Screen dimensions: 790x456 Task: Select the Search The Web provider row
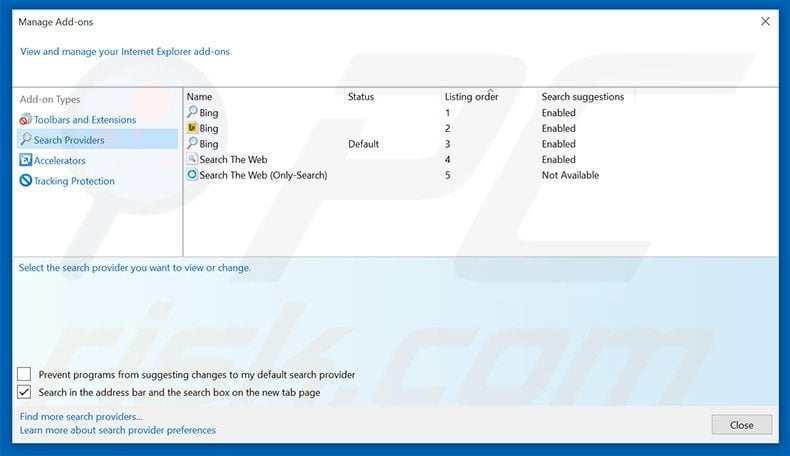[233, 159]
